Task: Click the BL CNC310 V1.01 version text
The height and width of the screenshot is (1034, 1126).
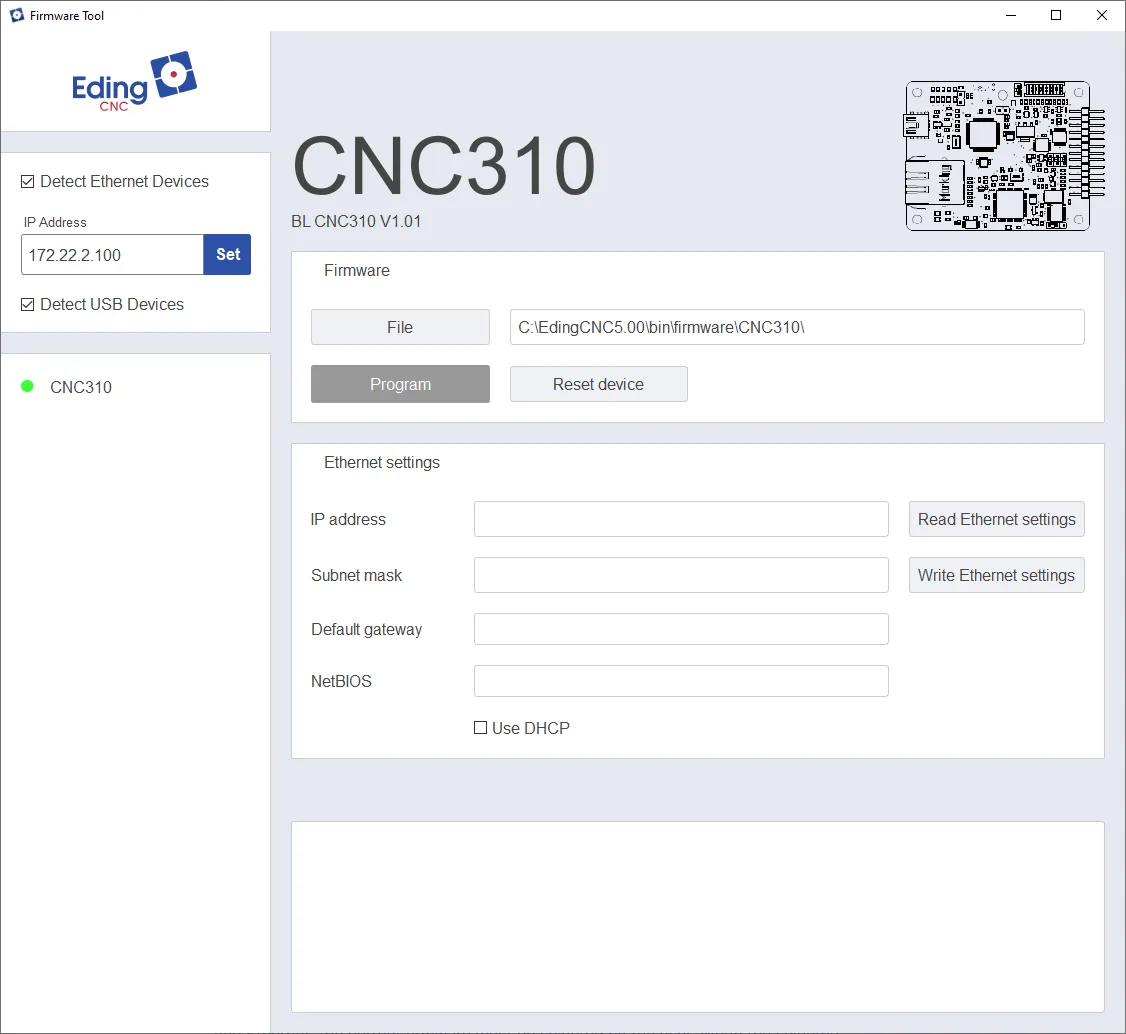Action: [355, 221]
